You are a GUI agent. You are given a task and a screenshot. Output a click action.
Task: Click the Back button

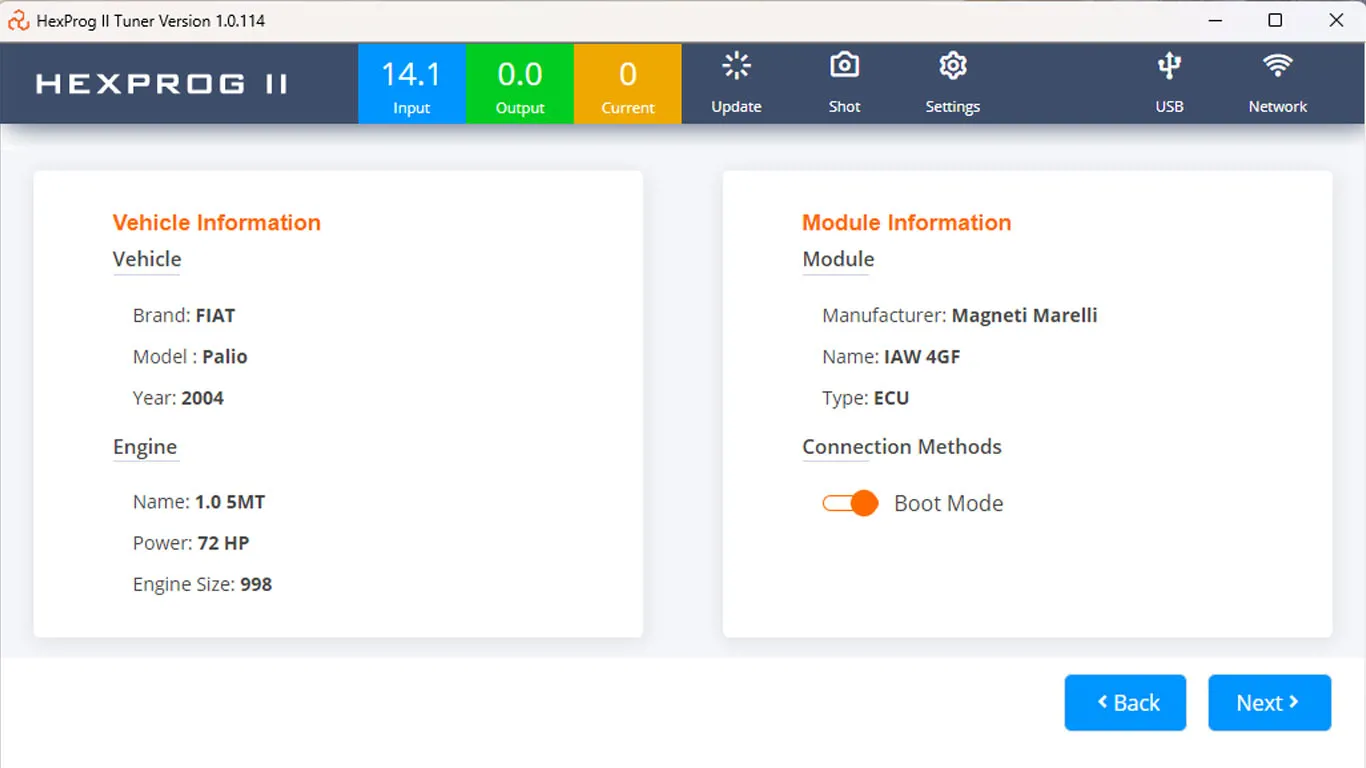tap(1125, 703)
